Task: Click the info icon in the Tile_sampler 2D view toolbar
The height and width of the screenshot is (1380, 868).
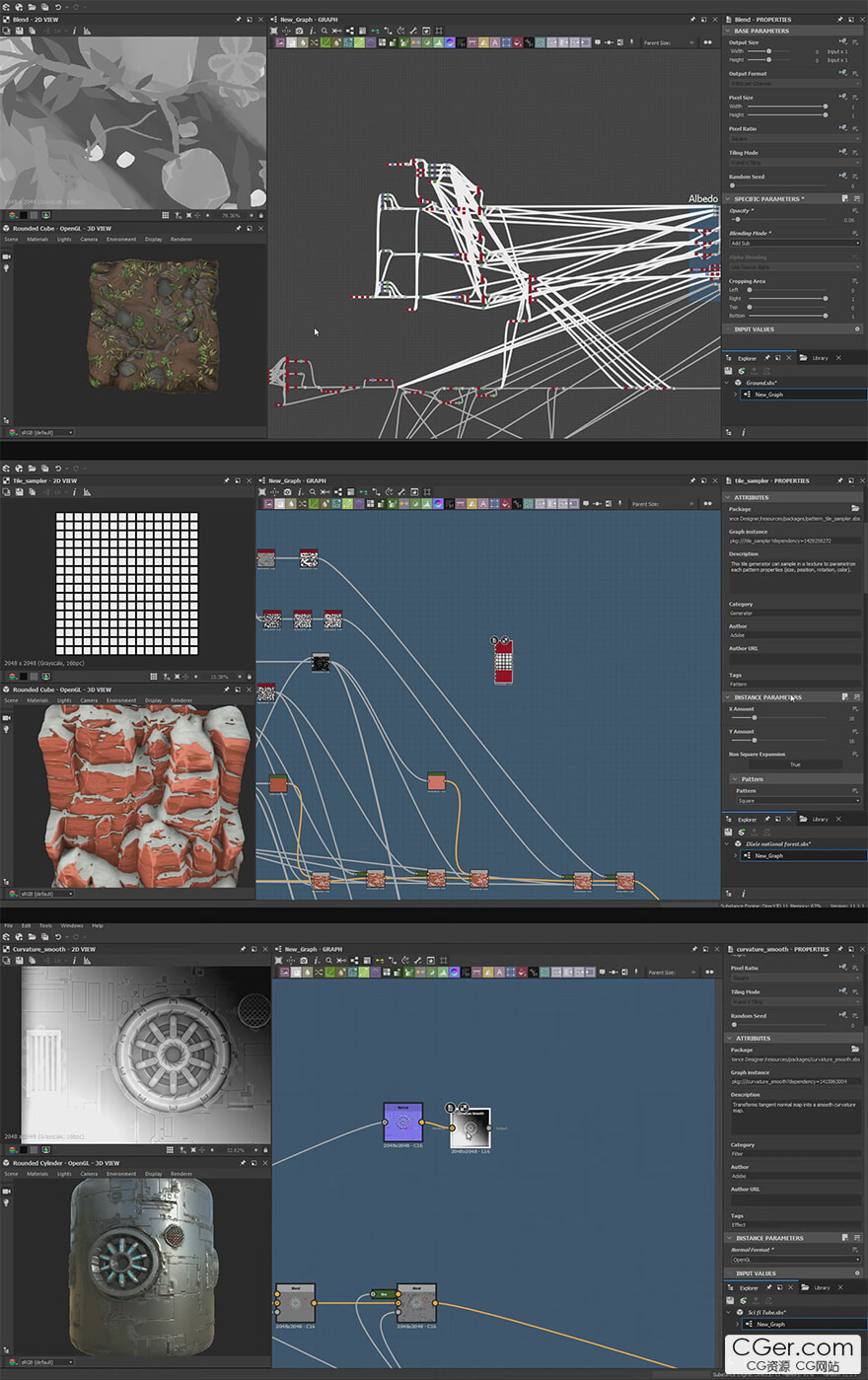Action: (x=75, y=492)
